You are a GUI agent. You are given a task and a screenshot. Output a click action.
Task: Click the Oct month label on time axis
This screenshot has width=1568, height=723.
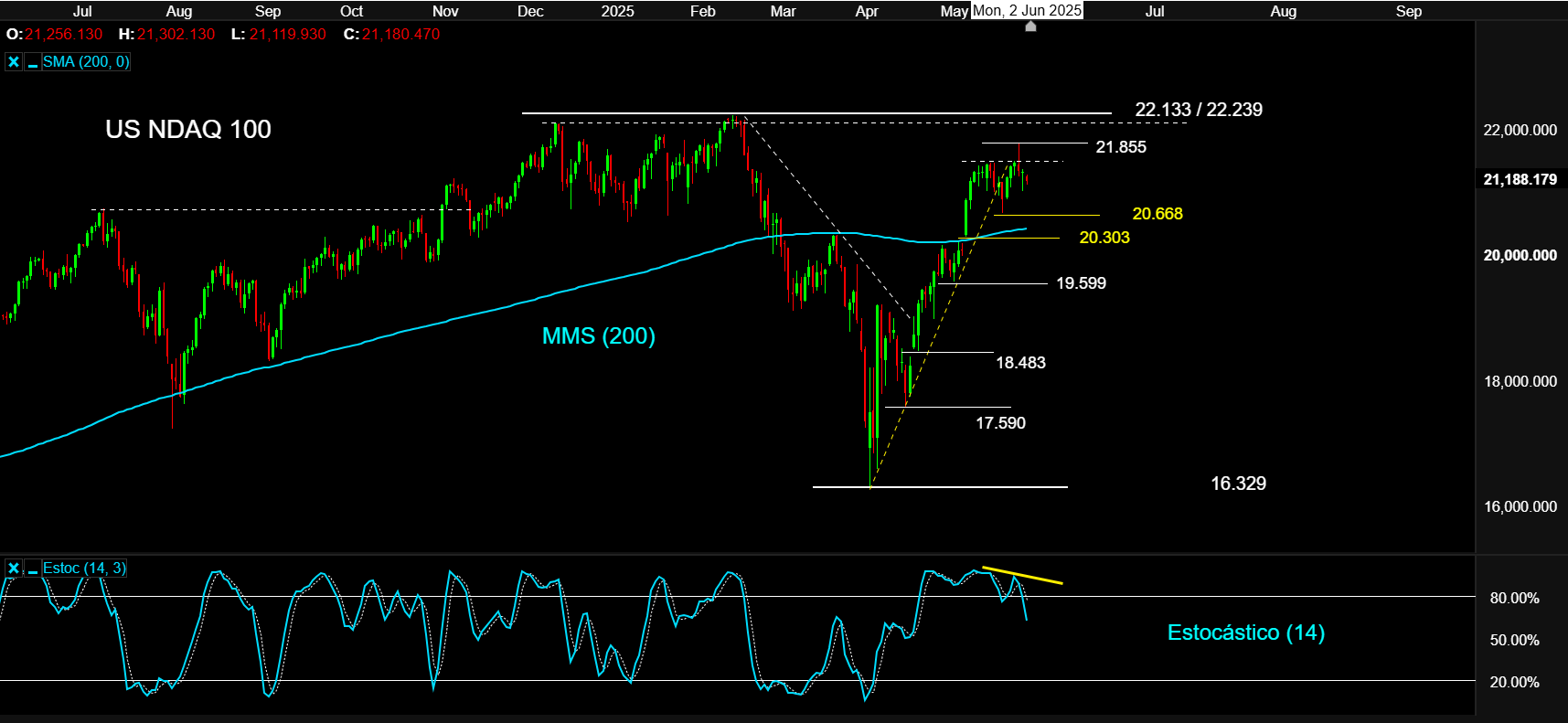(351, 11)
